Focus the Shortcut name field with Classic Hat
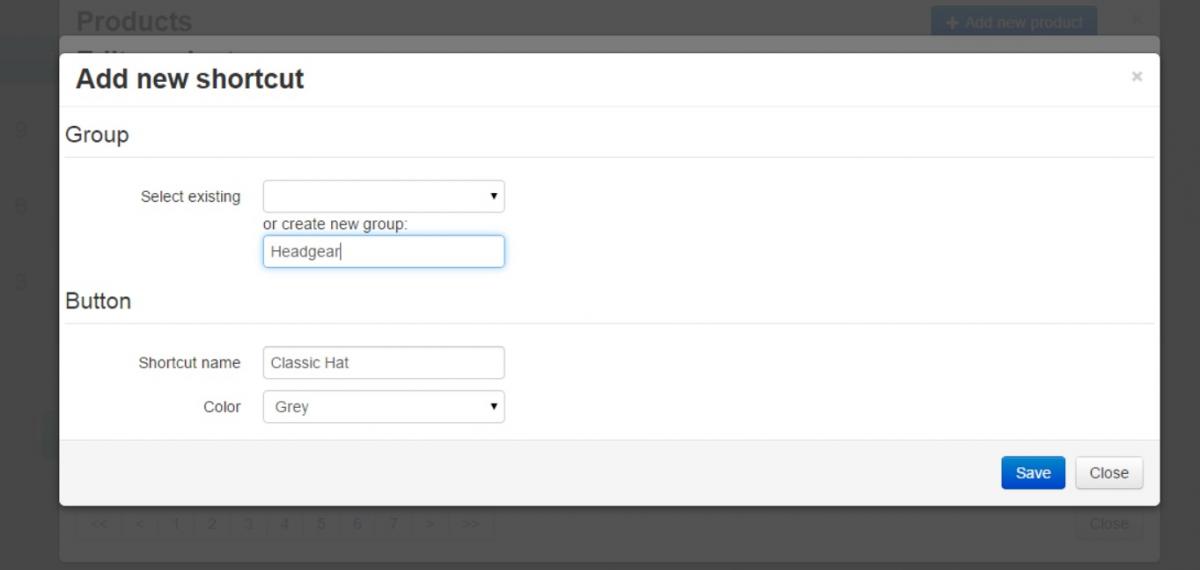Viewport: 1200px width, 570px height. (384, 363)
